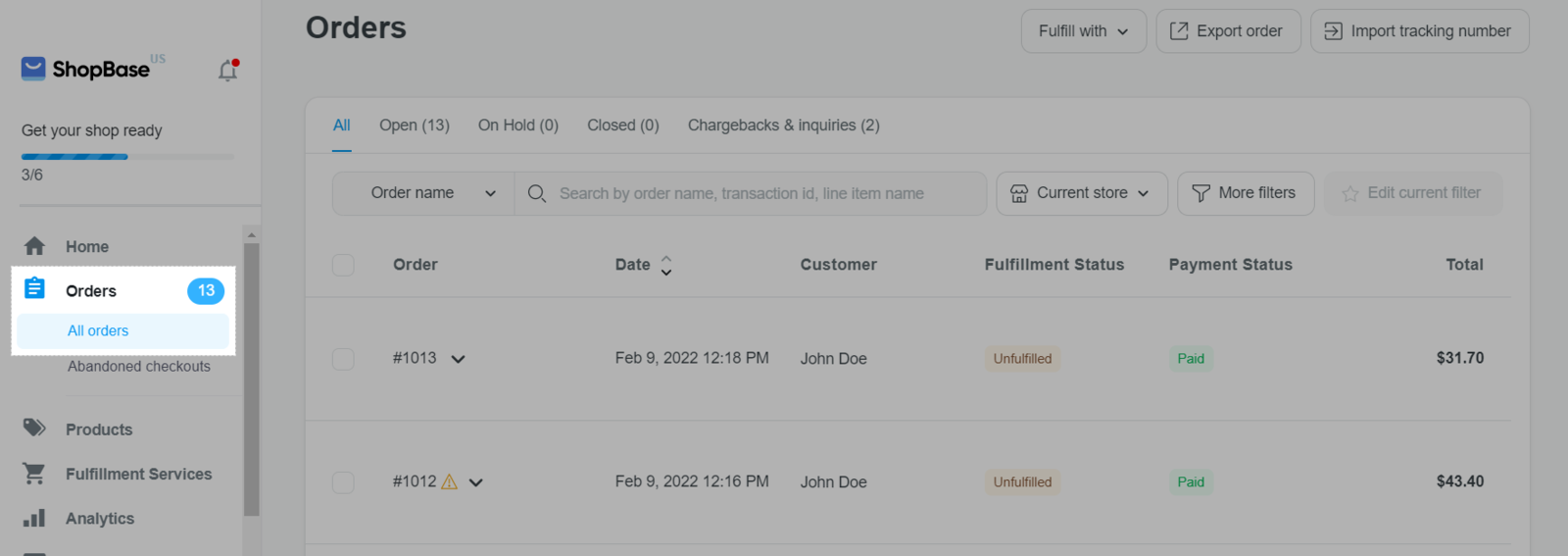Click the Export order button
1568x556 pixels.
pyautogui.click(x=1228, y=31)
